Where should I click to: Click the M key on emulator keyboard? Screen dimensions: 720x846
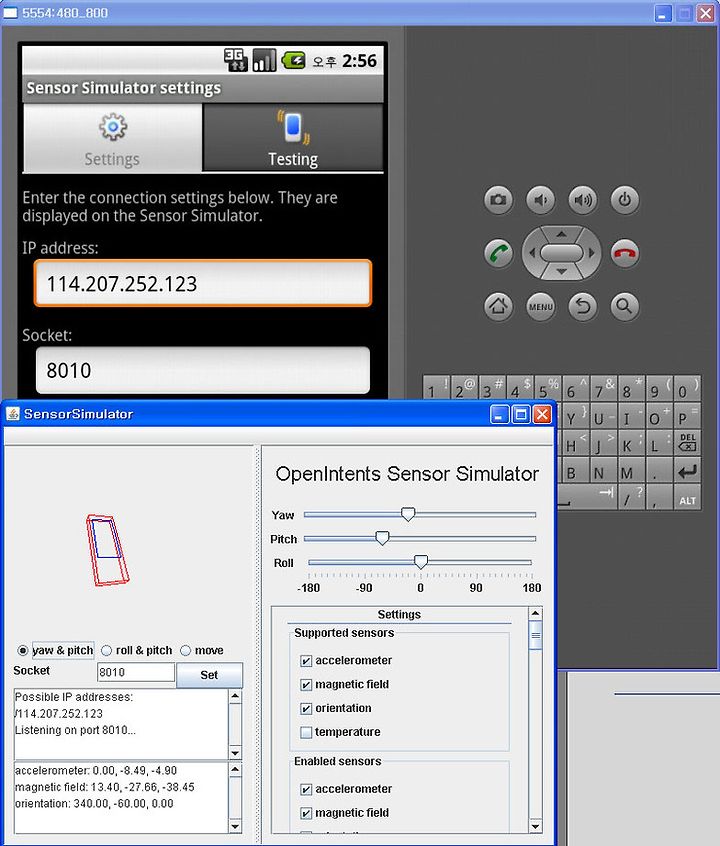[631, 471]
